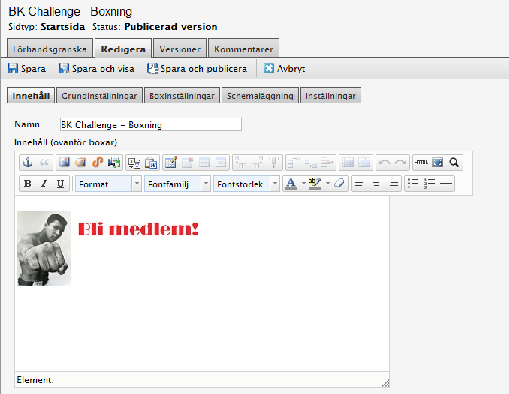Open the HTML source editor
Viewport: 509px width, 394px height.
421,162
